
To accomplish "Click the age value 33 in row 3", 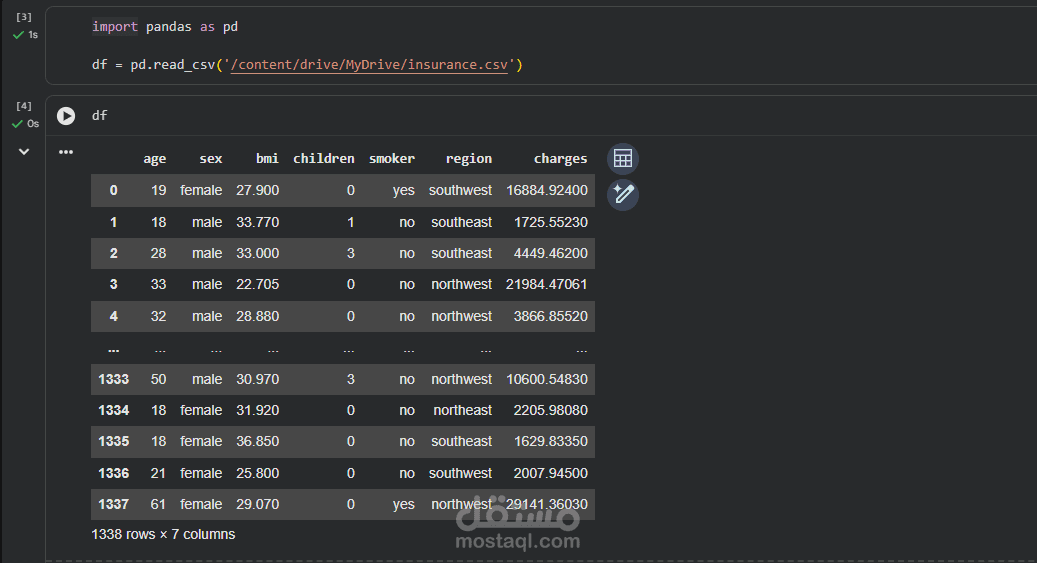I will point(159,284).
